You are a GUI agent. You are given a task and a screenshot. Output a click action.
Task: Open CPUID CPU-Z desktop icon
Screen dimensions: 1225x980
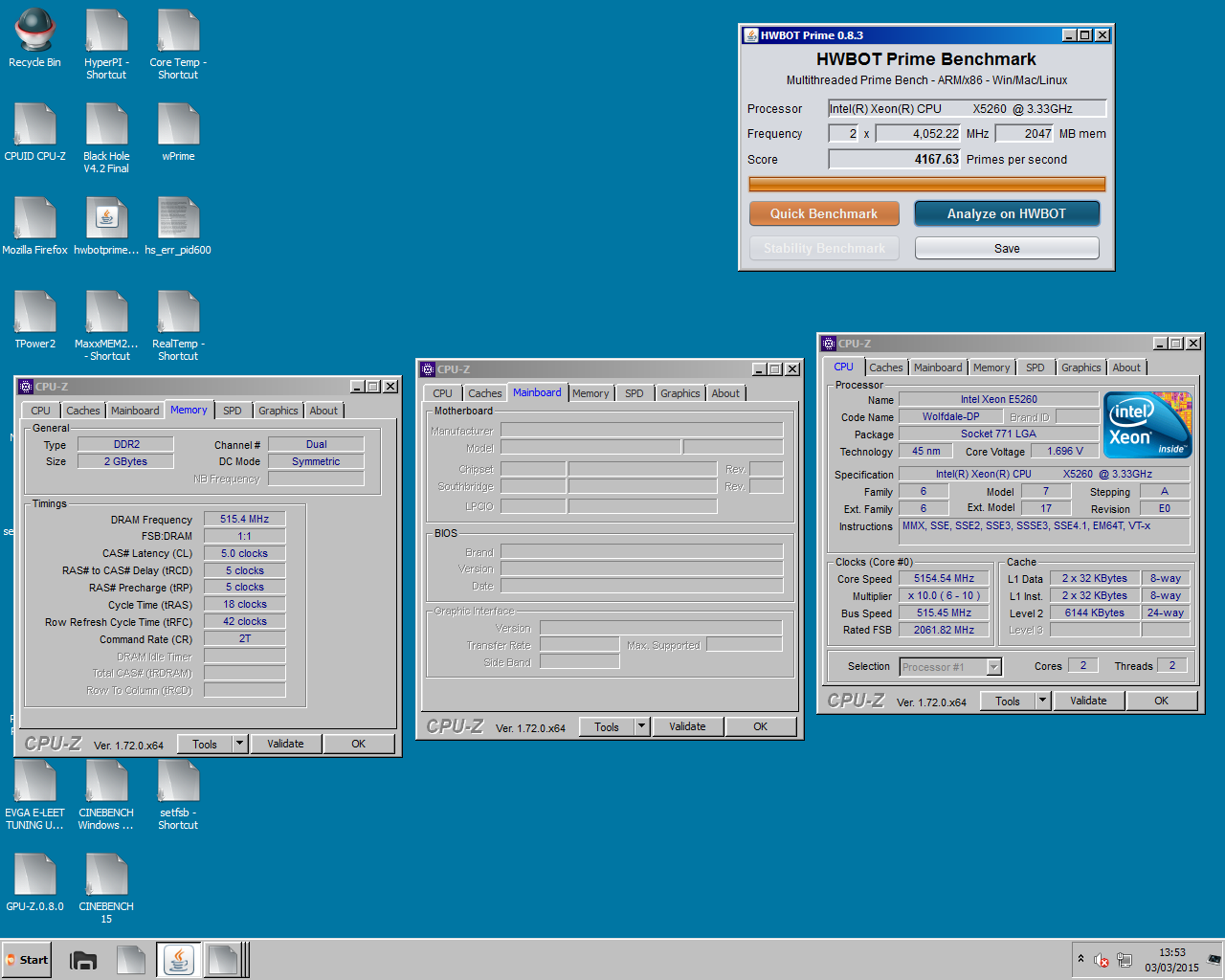click(x=34, y=132)
